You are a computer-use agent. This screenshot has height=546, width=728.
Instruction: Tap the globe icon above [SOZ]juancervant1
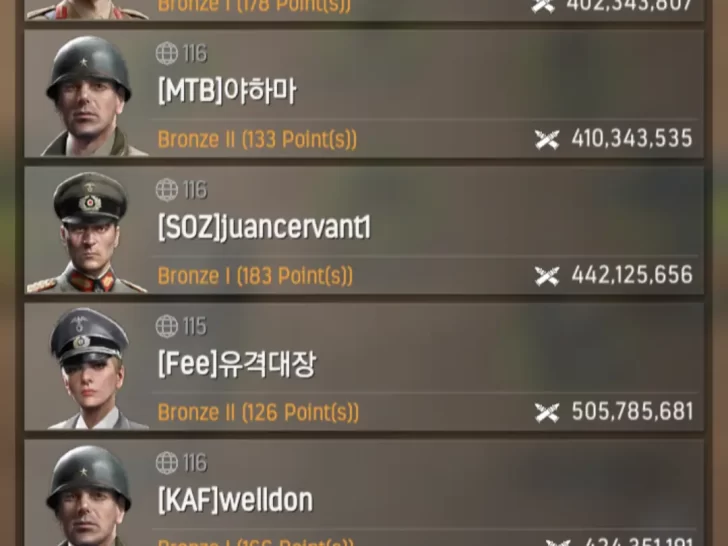(167, 189)
